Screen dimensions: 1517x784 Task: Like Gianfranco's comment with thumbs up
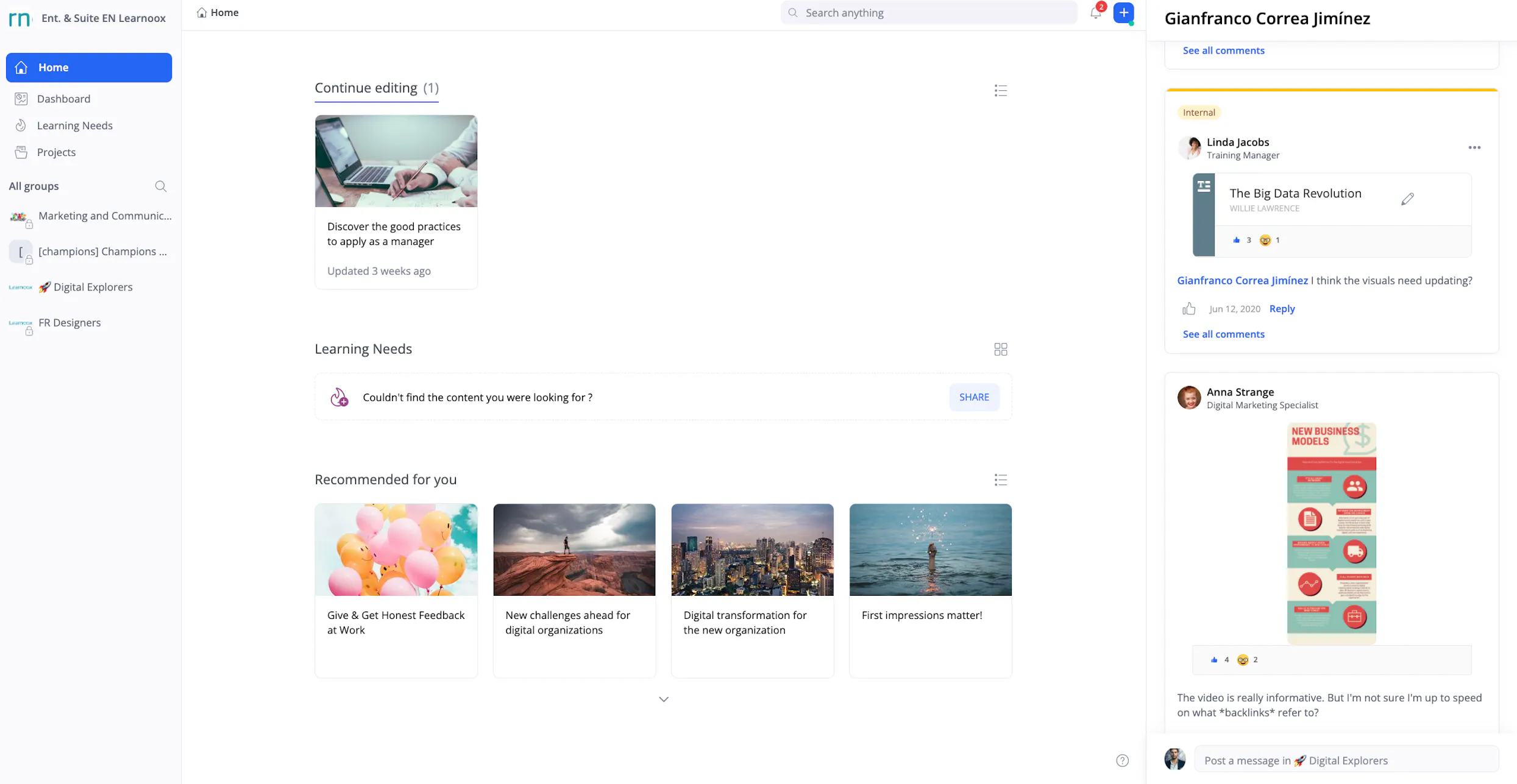point(1189,309)
